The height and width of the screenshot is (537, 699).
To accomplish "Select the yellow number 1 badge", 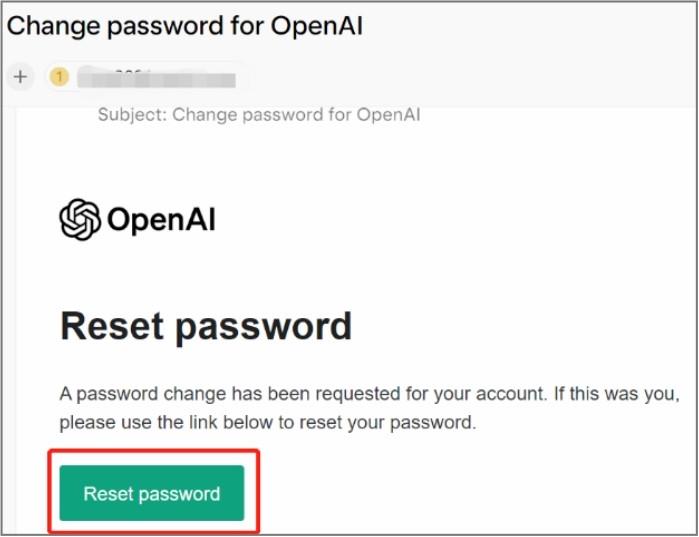I will click(x=59, y=77).
